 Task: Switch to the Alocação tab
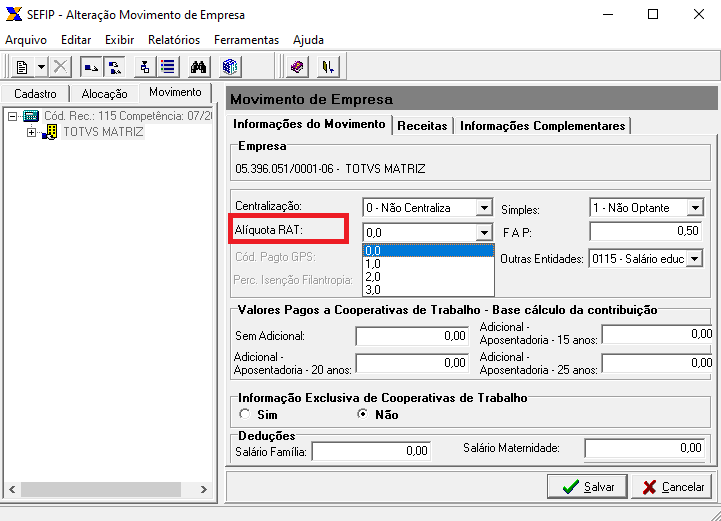coord(104,94)
